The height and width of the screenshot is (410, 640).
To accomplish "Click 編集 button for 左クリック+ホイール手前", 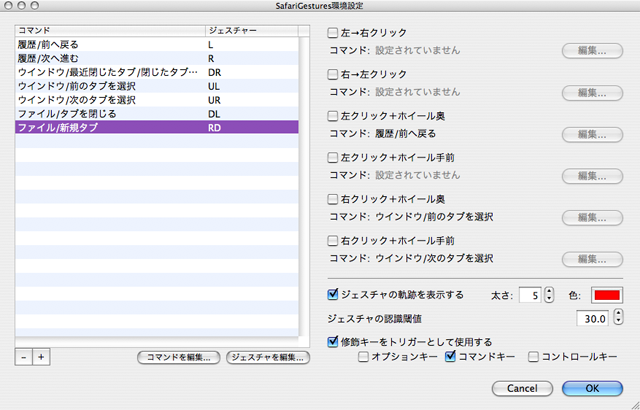I will pos(592,176).
